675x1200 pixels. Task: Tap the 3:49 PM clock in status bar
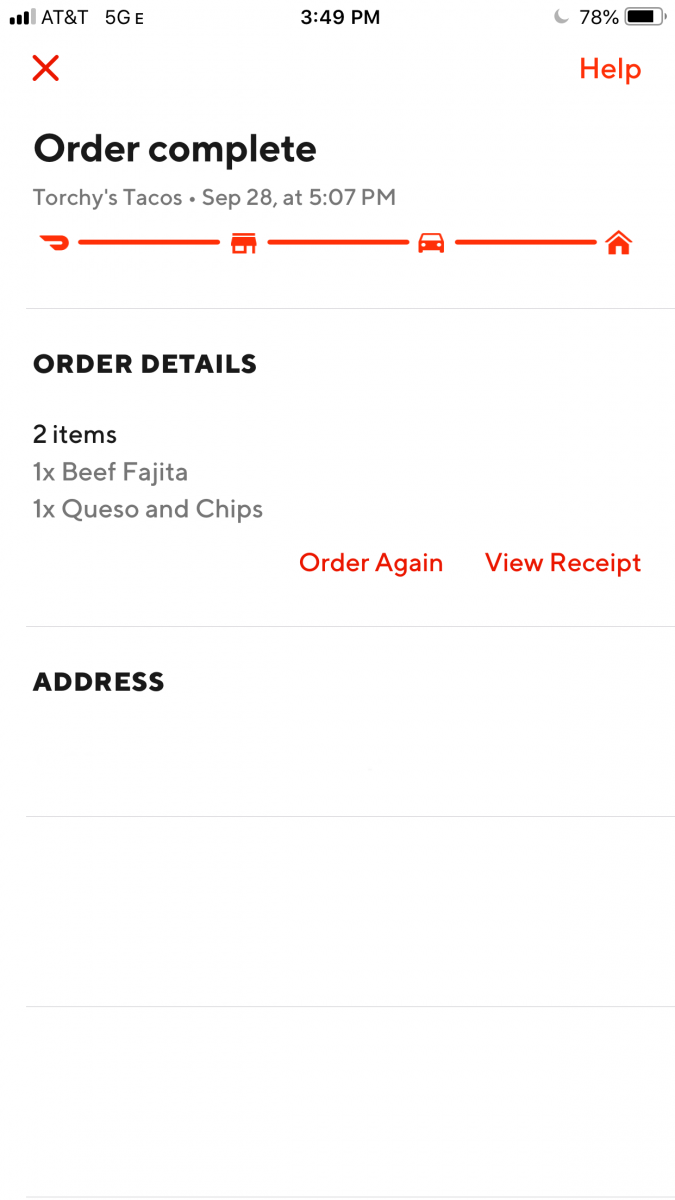coord(340,17)
